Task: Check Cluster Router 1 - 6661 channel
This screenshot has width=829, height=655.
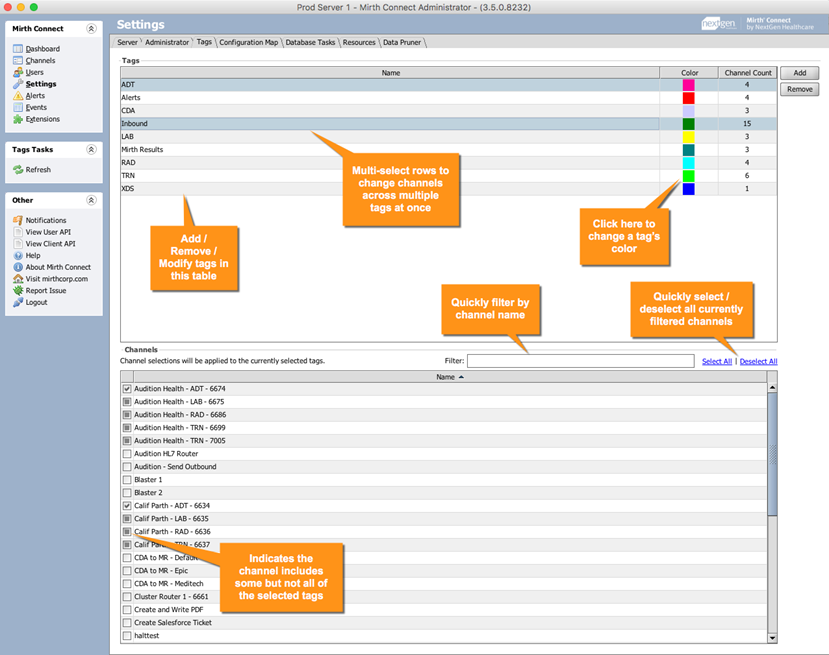Action: pyautogui.click(x=127, y=596)
